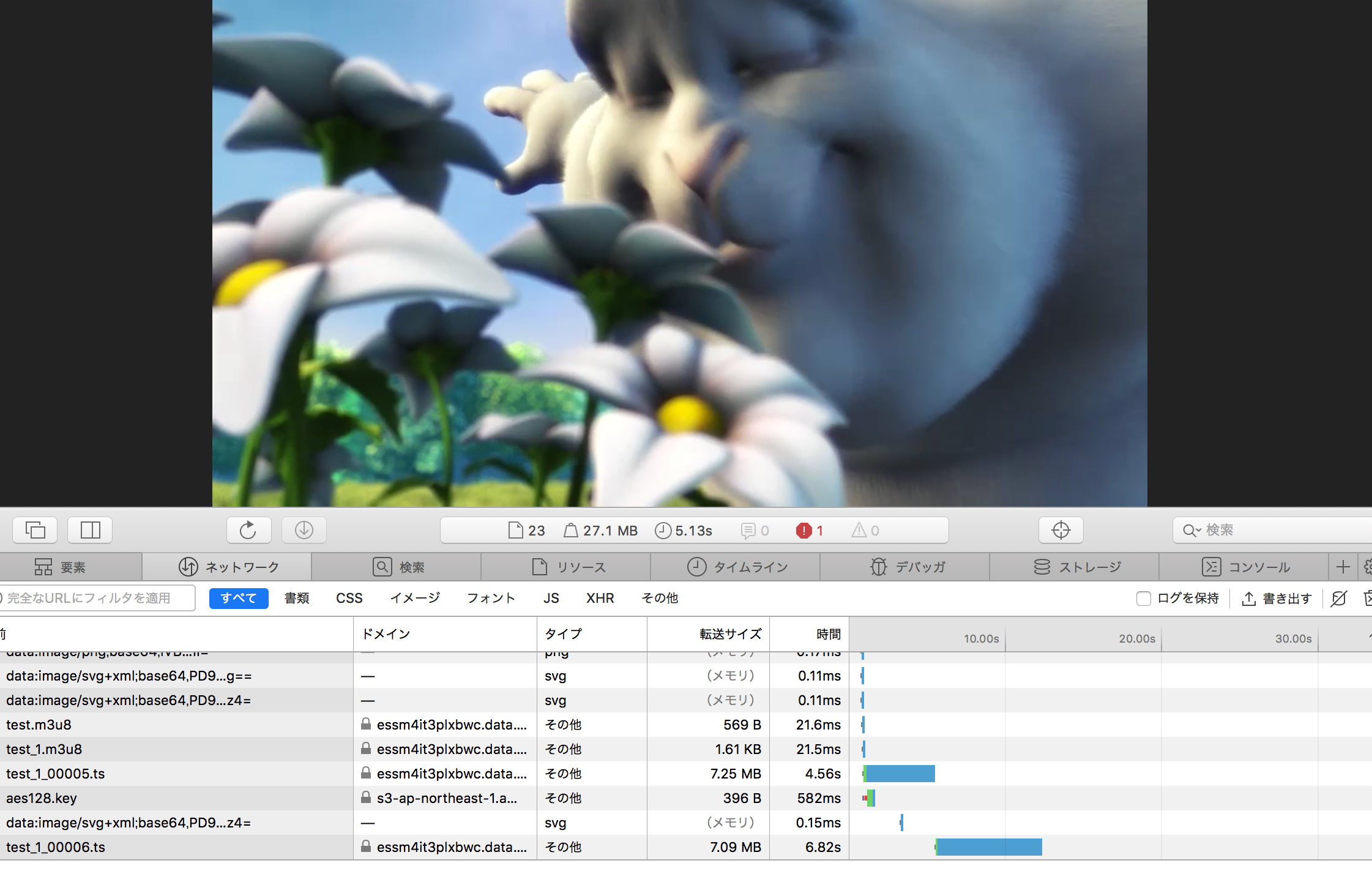The width and height of the screenshot is (1372, 885).
Task: Reload the page with the refresh icon
Action: [x=248, y=530]
